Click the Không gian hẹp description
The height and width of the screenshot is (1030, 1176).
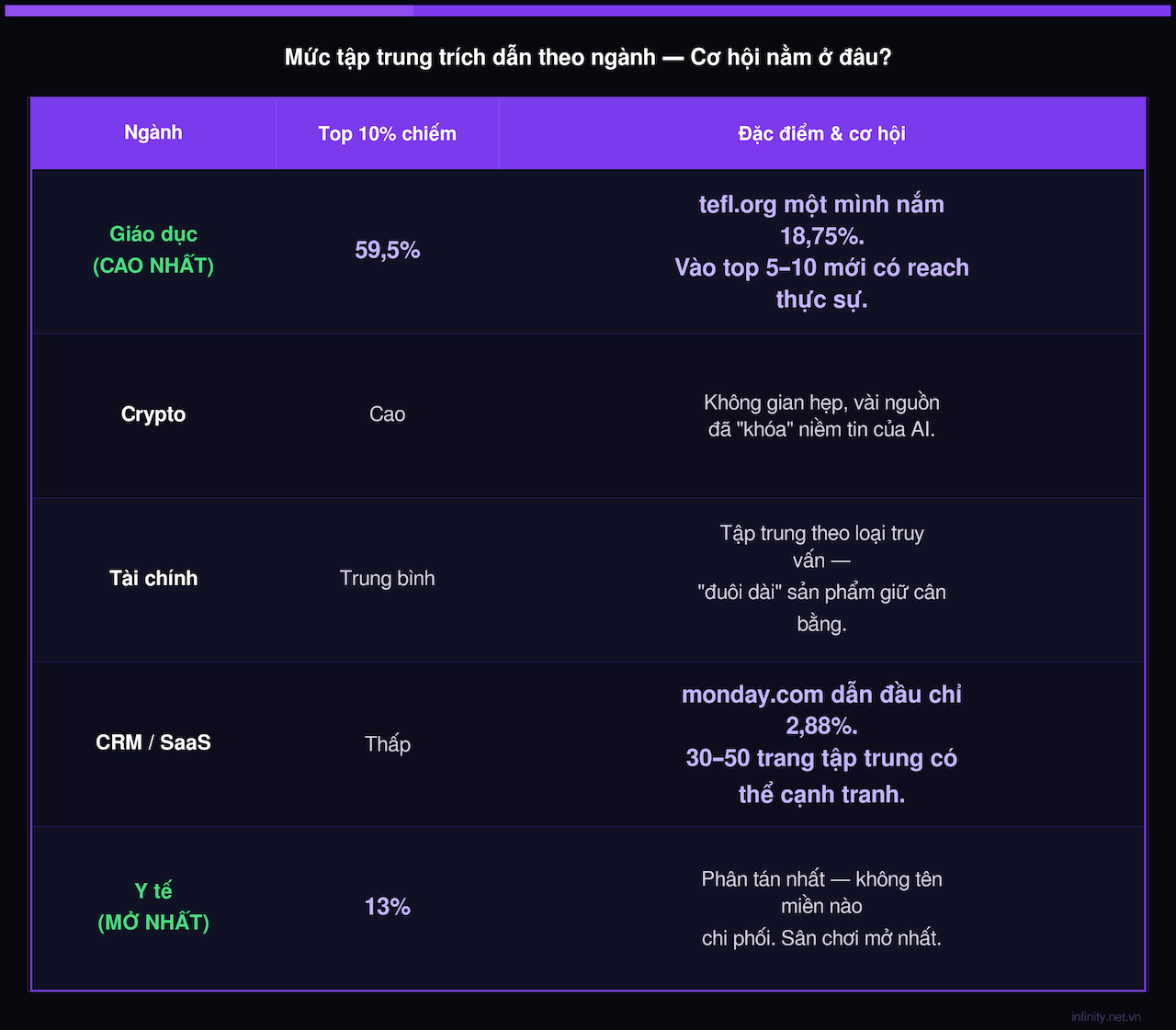click(821, 415)
